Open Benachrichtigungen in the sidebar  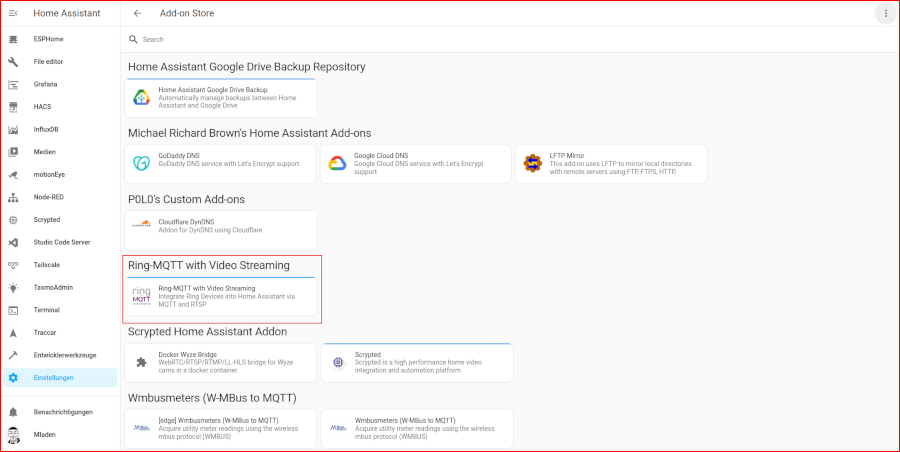click(60, 412)
